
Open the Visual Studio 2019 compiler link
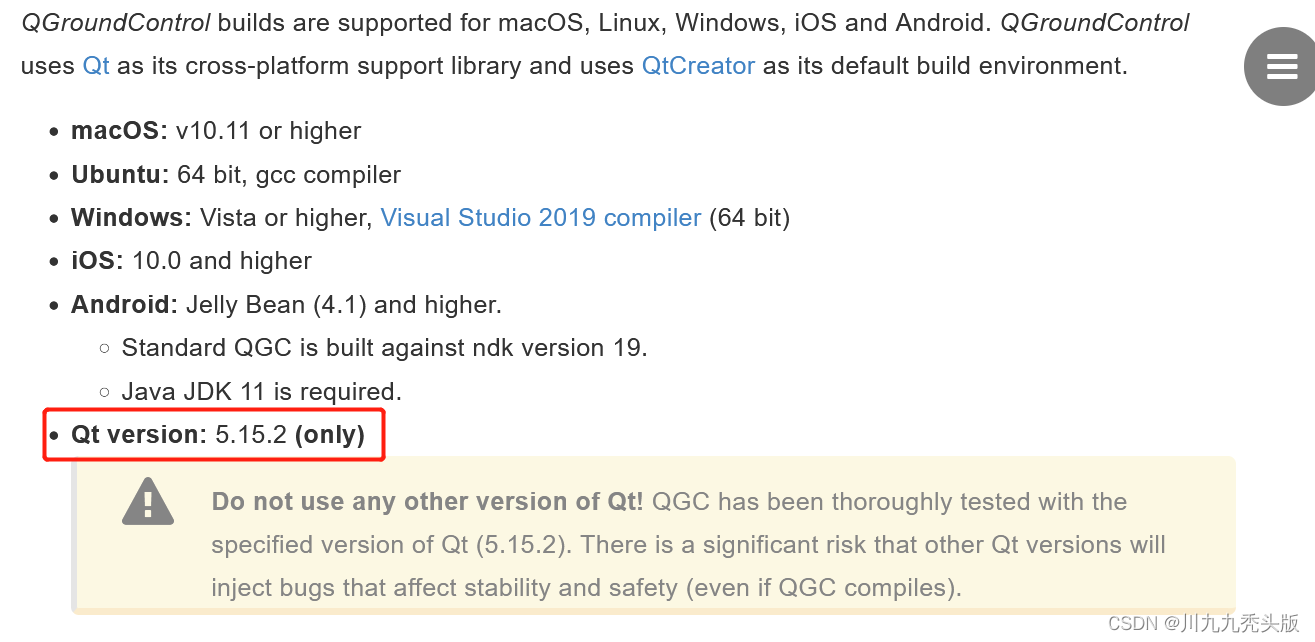click(540, 217)
